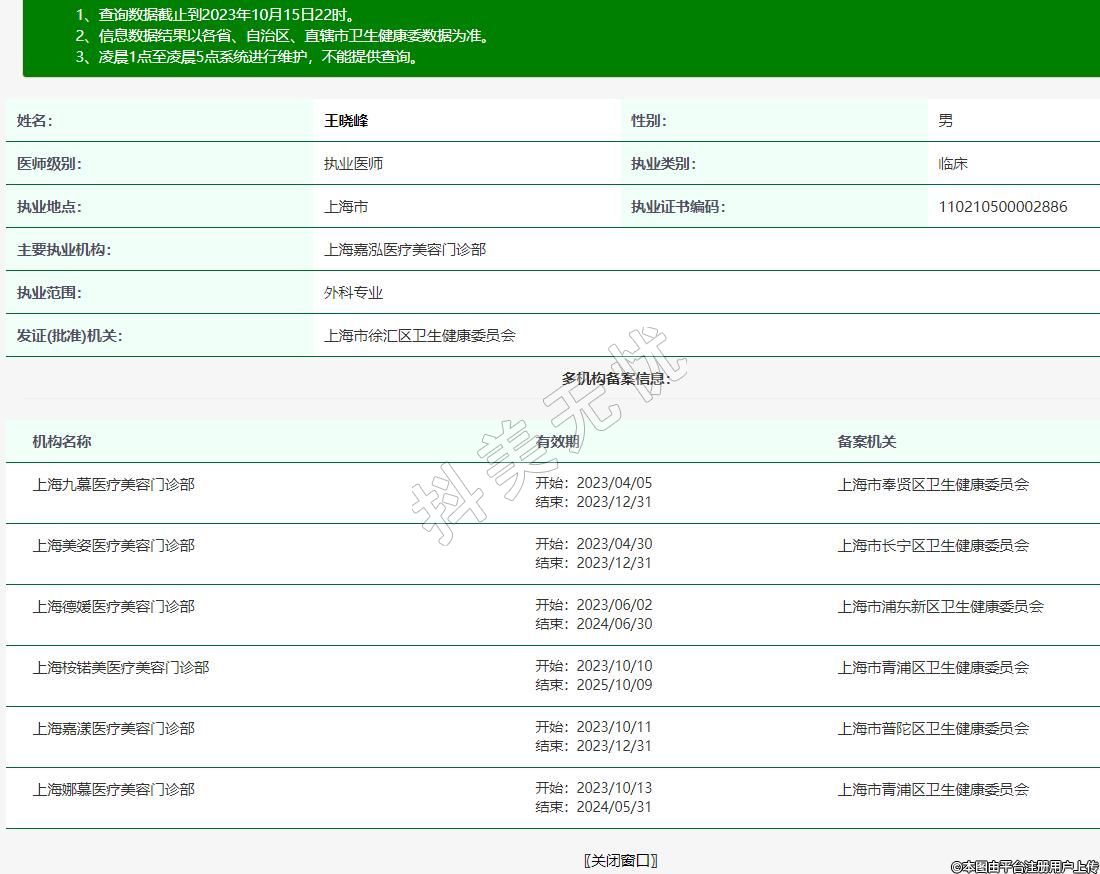Image resolution: width=1100 pixels, height=874 pixels.
Task: Select the 有效期 column header
Action: (557, 442)
